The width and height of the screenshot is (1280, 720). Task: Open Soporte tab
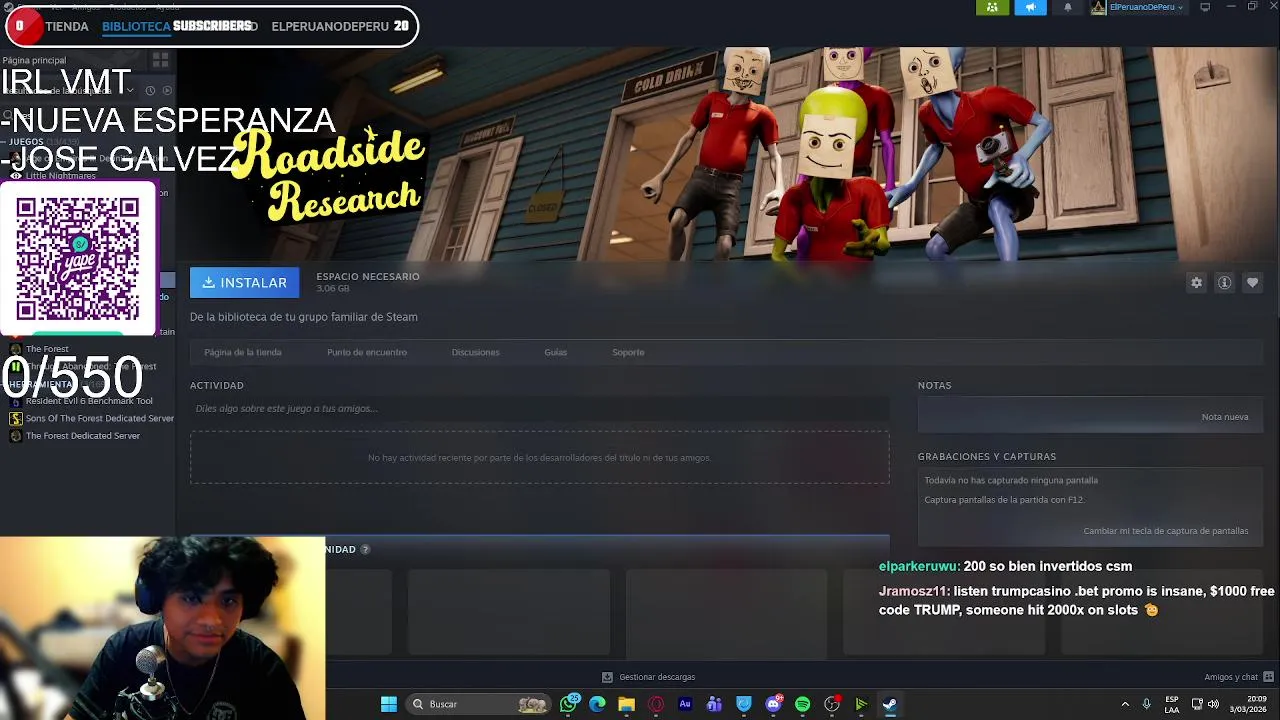tap(628, 352)
